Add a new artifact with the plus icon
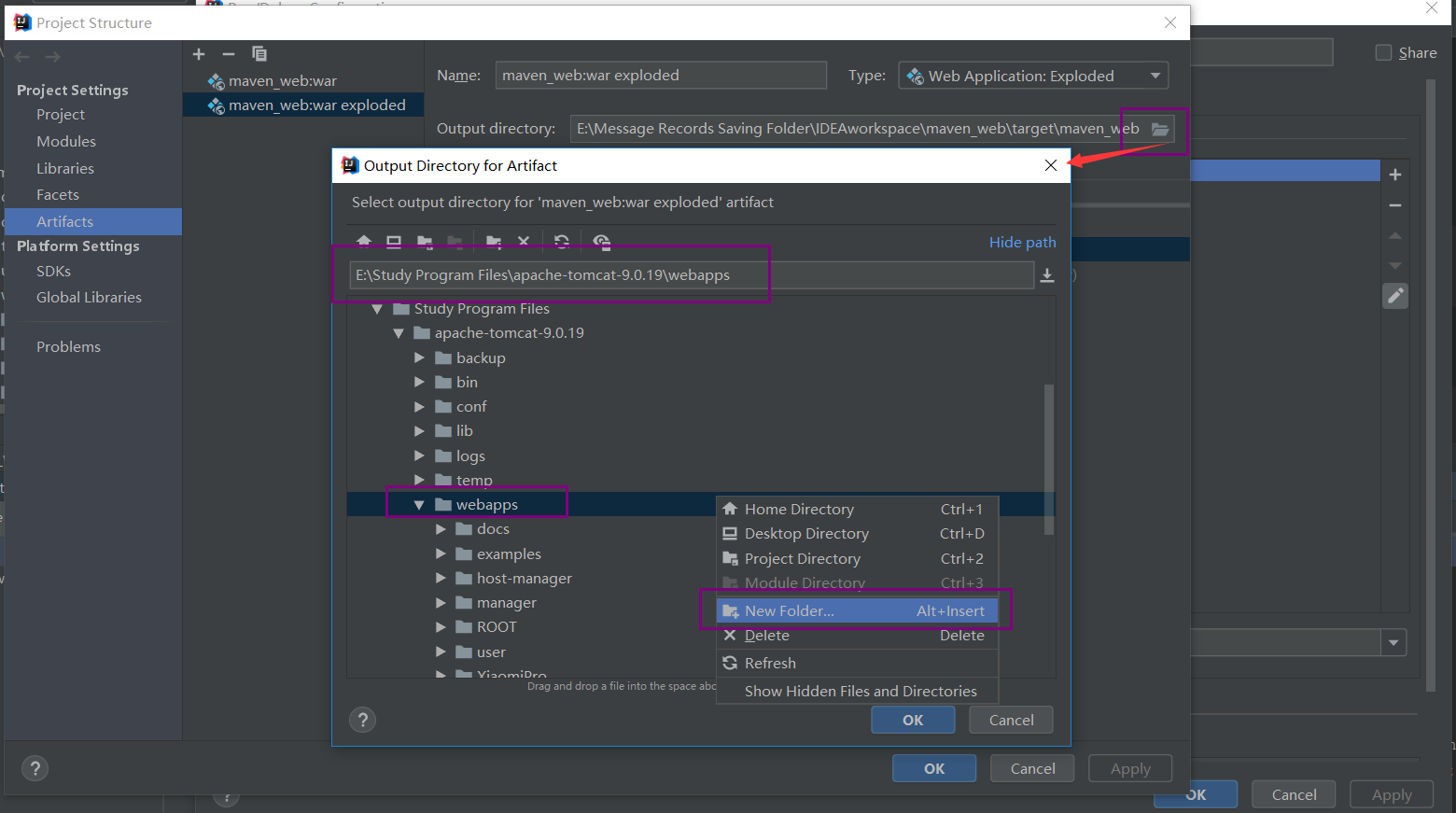Image resolution: width=1456 pixels, height=813 pixels. pyautogui.click(x=198, y=53)
